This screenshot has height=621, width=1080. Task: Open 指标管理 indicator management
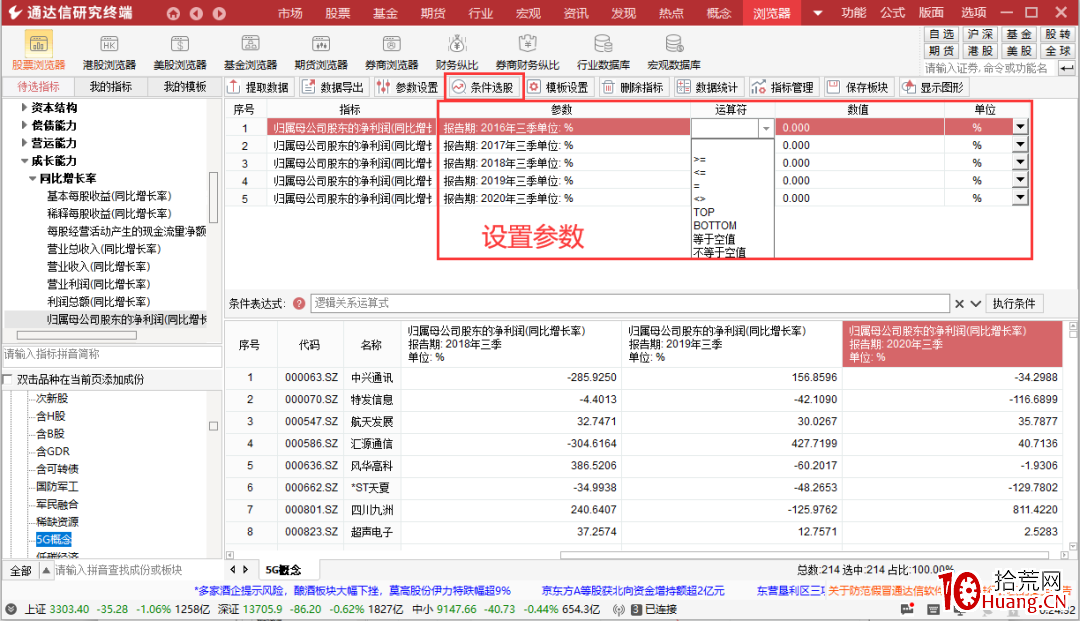click(x=783, y=87)
